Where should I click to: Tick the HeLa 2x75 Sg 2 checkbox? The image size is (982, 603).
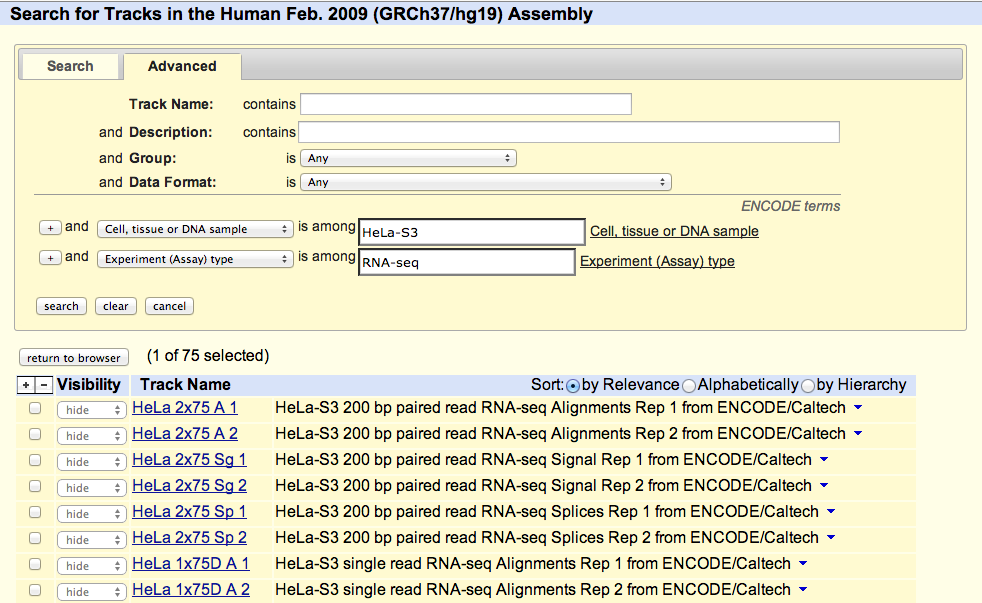click(35, 487)
